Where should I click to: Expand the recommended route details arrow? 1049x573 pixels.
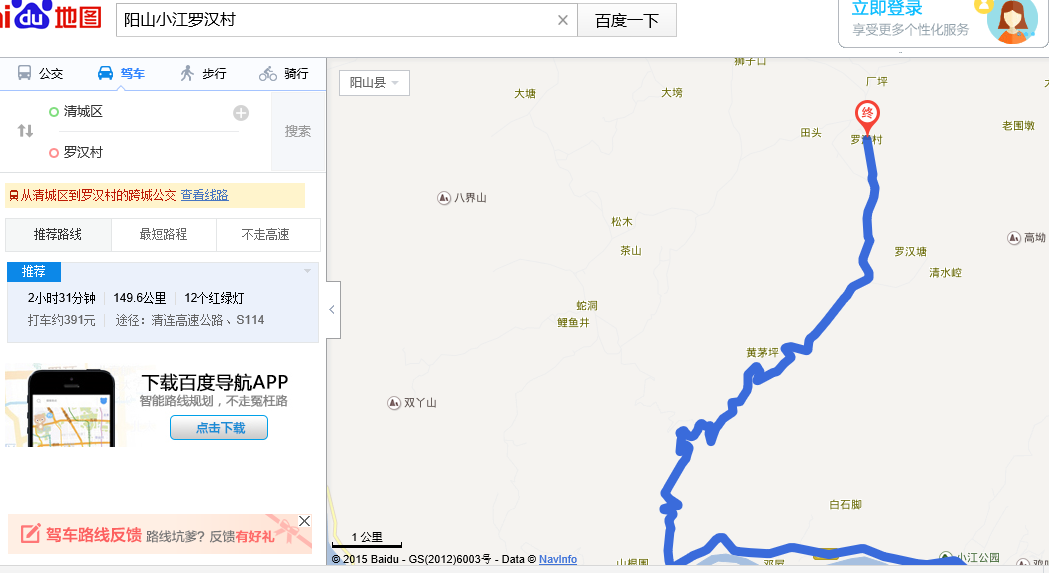coord(307,271)
